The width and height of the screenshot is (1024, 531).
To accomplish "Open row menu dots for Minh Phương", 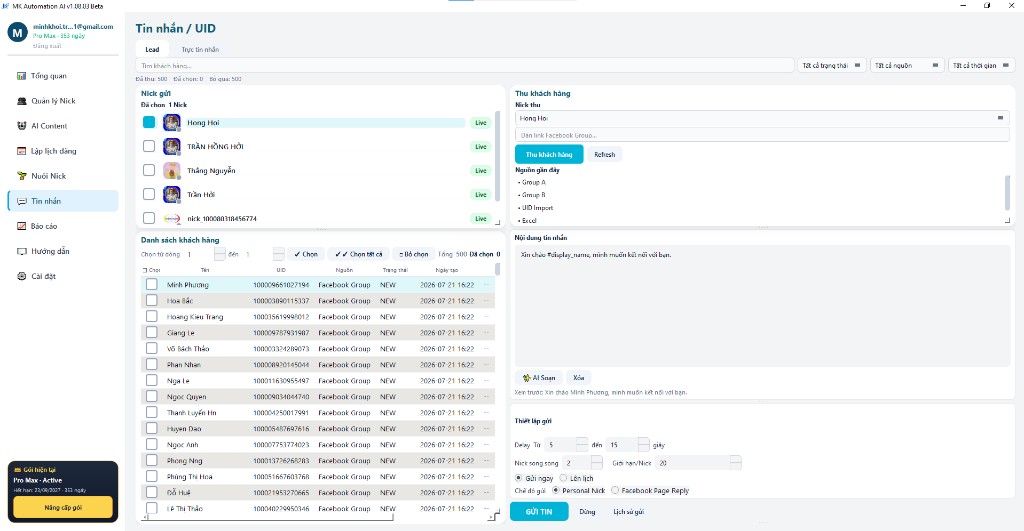I will (486, 285).
